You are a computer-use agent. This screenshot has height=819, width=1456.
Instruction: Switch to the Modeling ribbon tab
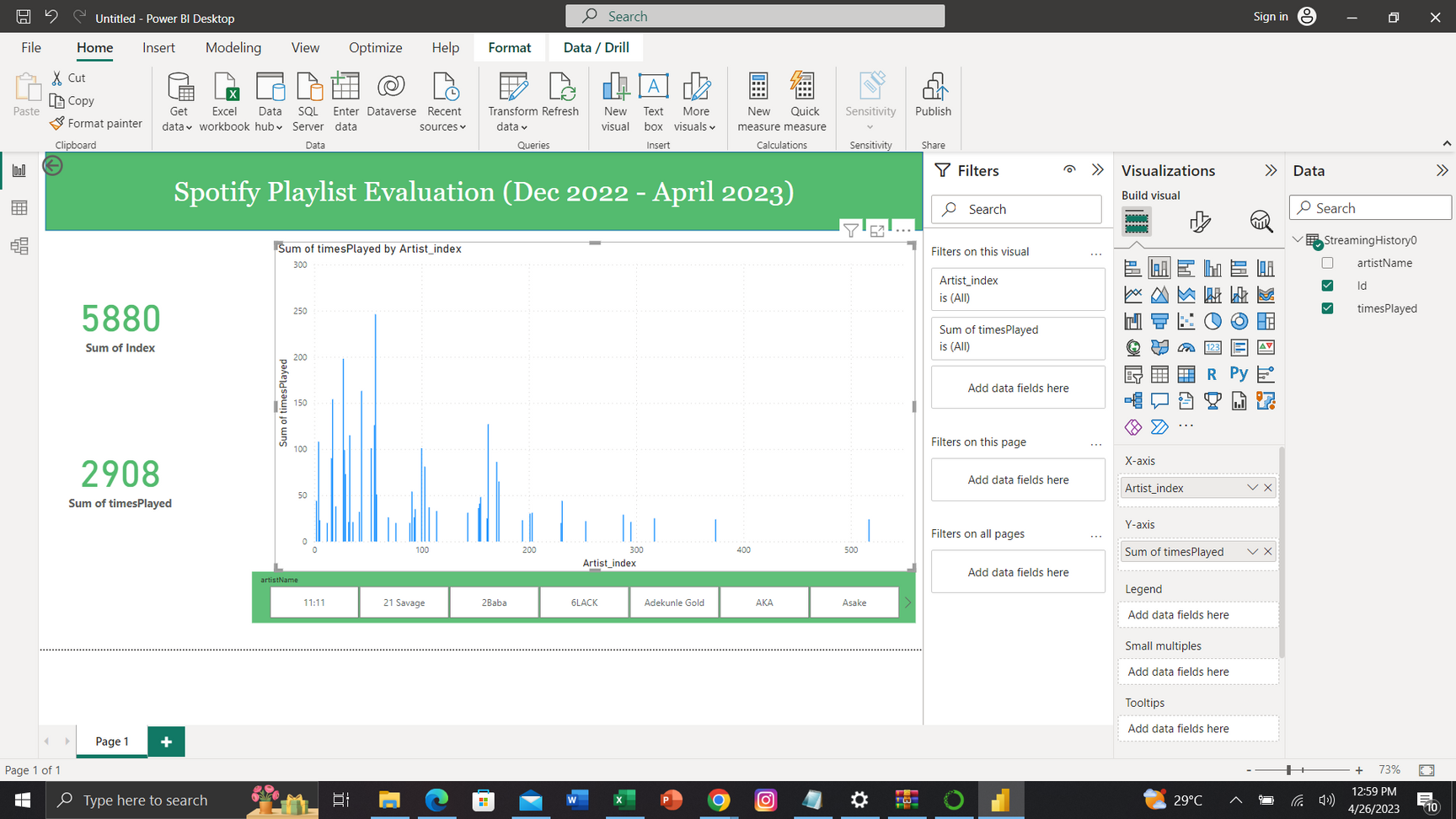click(233, 48)
